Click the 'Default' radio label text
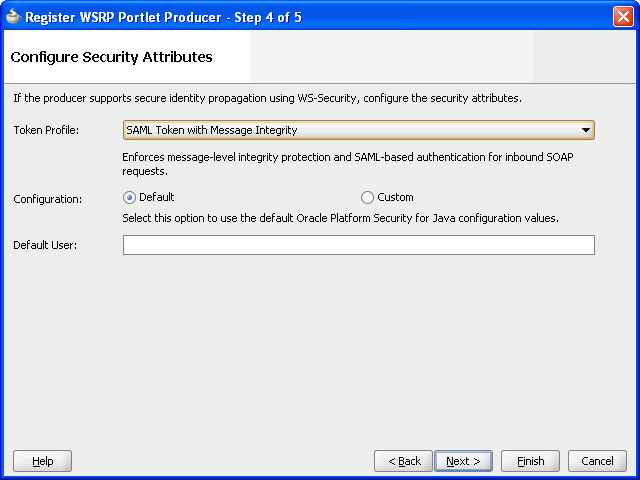The width and height of the screenshot is (640, 480). point(156,197)
